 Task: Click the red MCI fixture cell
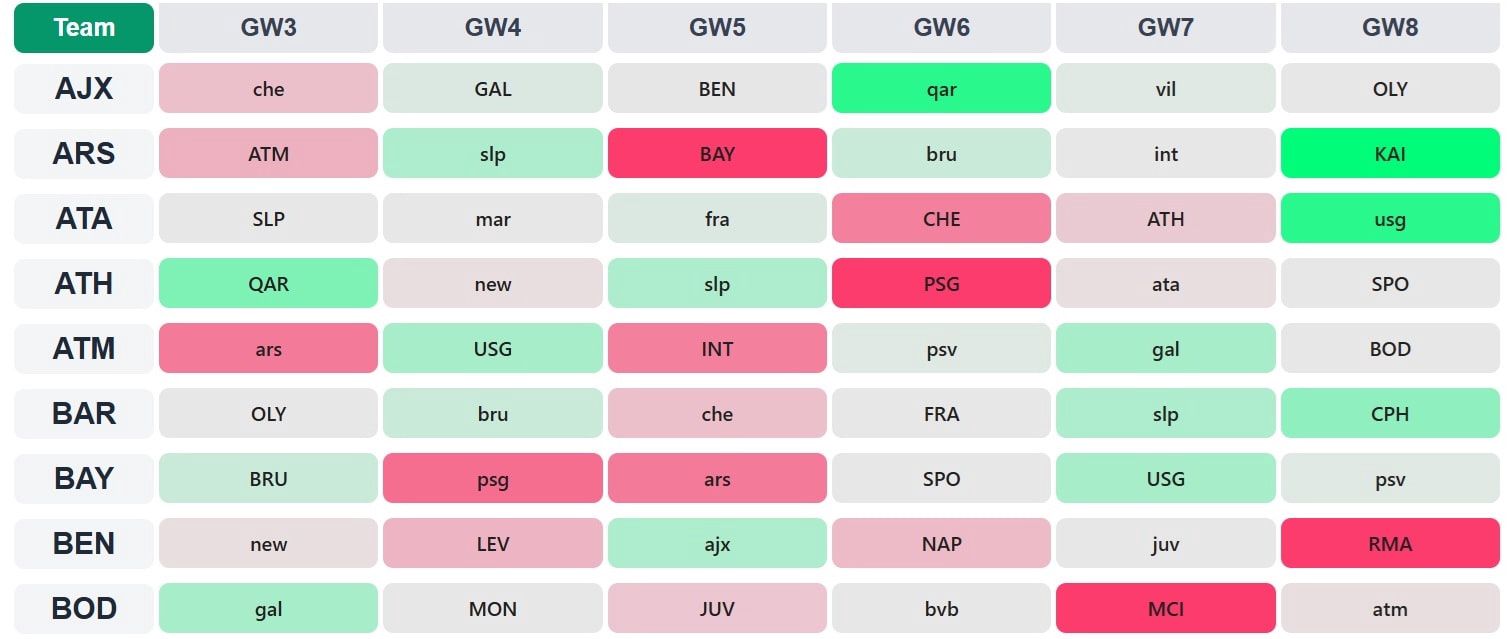[x=1165, y=609]
